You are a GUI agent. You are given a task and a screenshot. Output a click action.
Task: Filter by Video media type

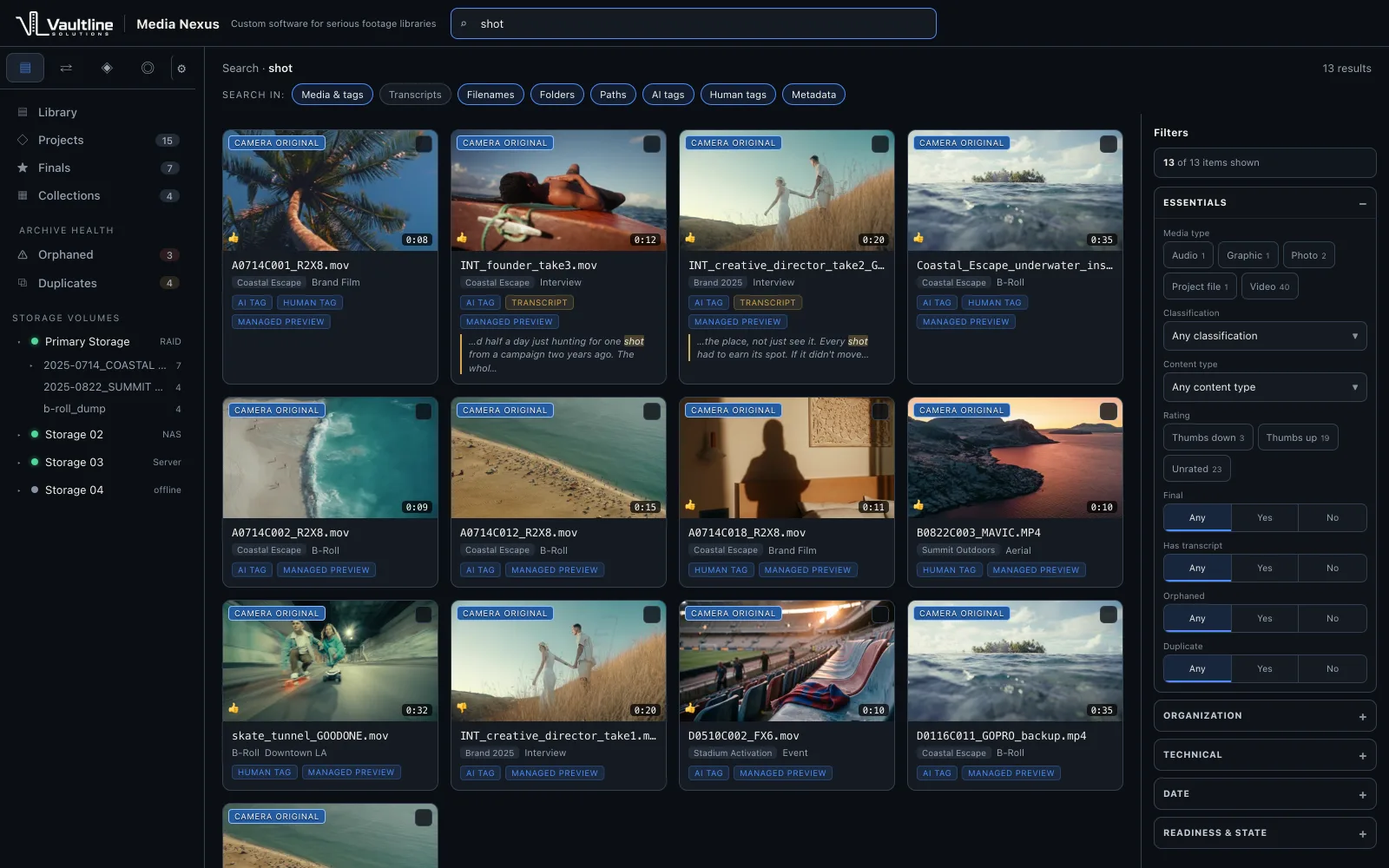pyautogui.click(x=1270, y=286)
